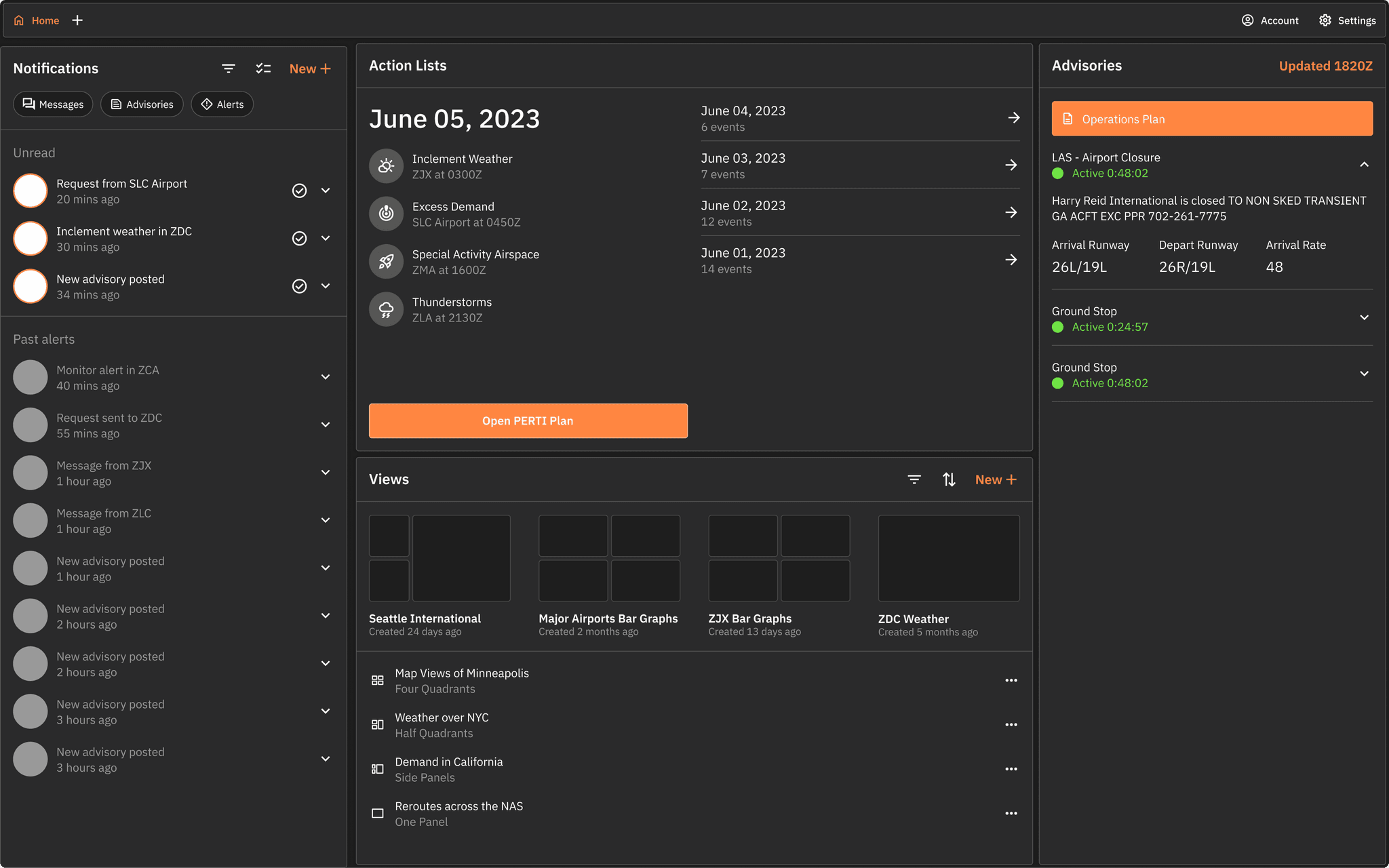Mark Request from SLC Airport as read

pyautogui.click(x=299, y=191)
